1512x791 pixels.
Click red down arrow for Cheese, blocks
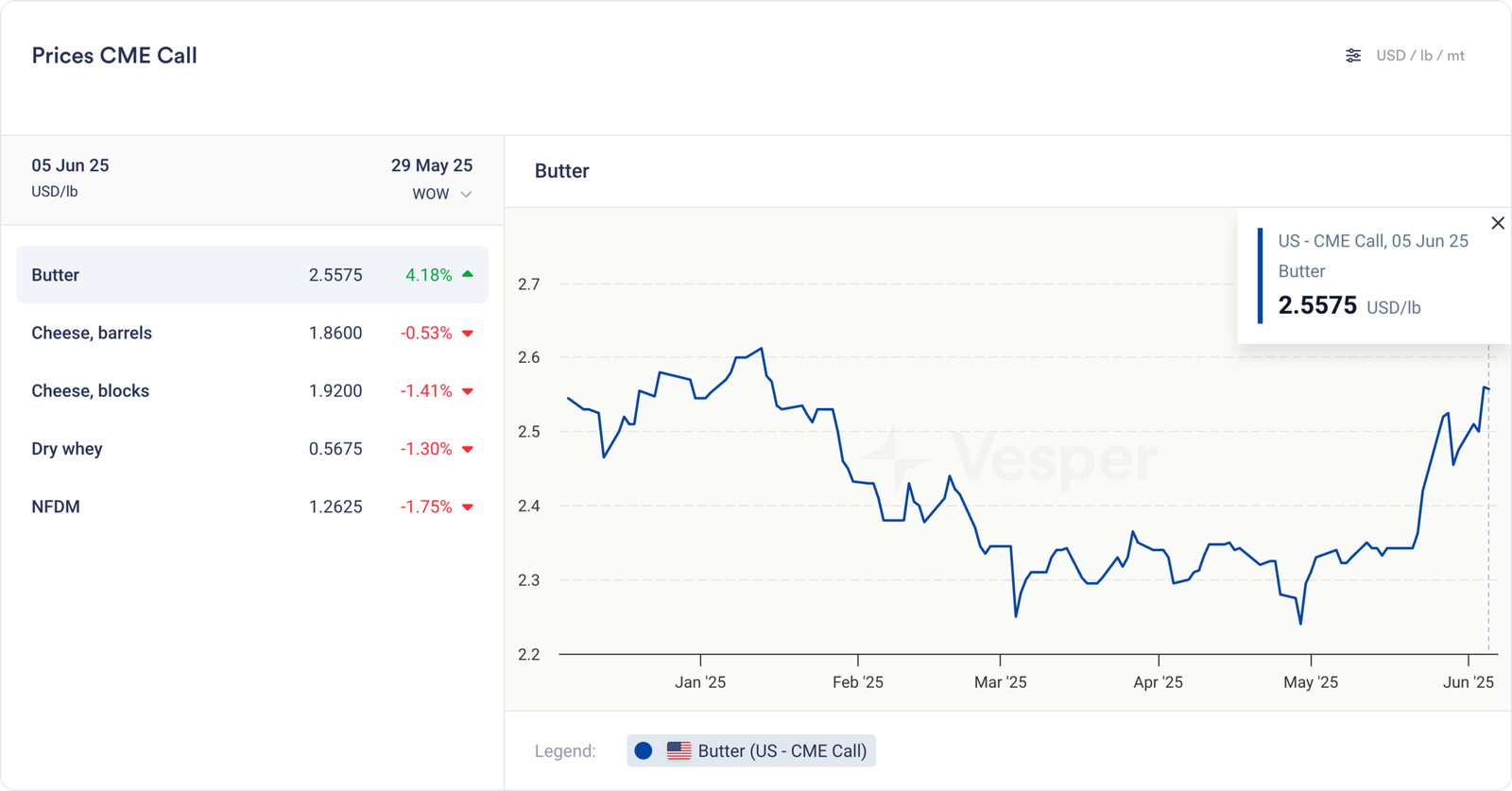click(467, 391)
